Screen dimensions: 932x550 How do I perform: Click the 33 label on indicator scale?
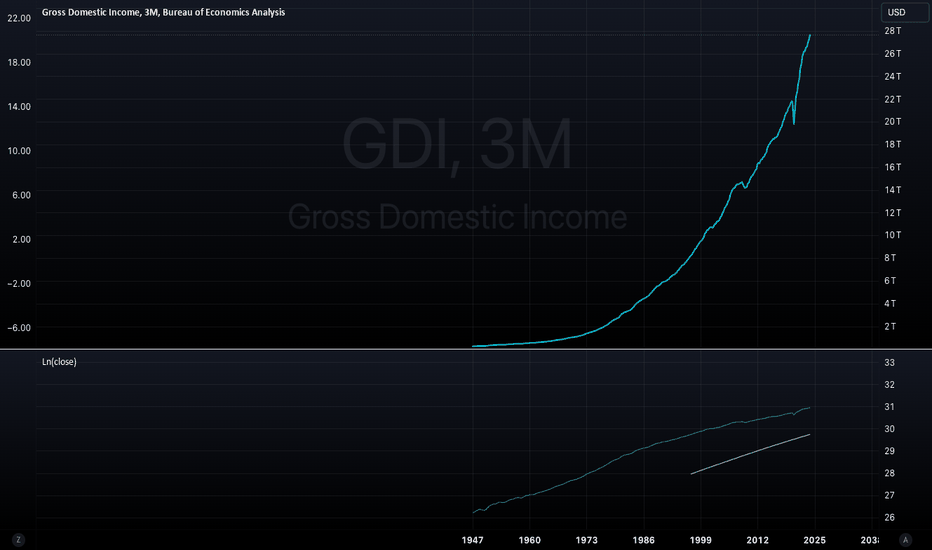click(890, 363)
